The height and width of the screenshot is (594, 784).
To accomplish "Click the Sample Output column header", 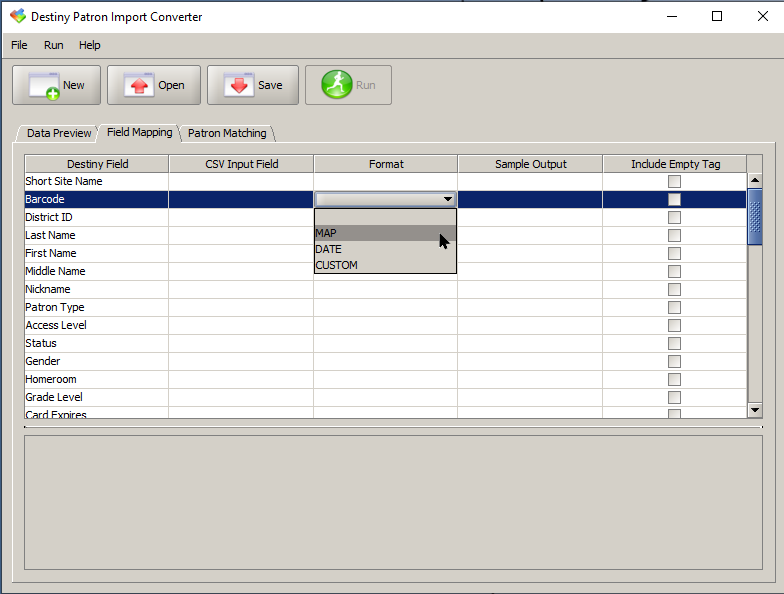I will click(530, 164).
